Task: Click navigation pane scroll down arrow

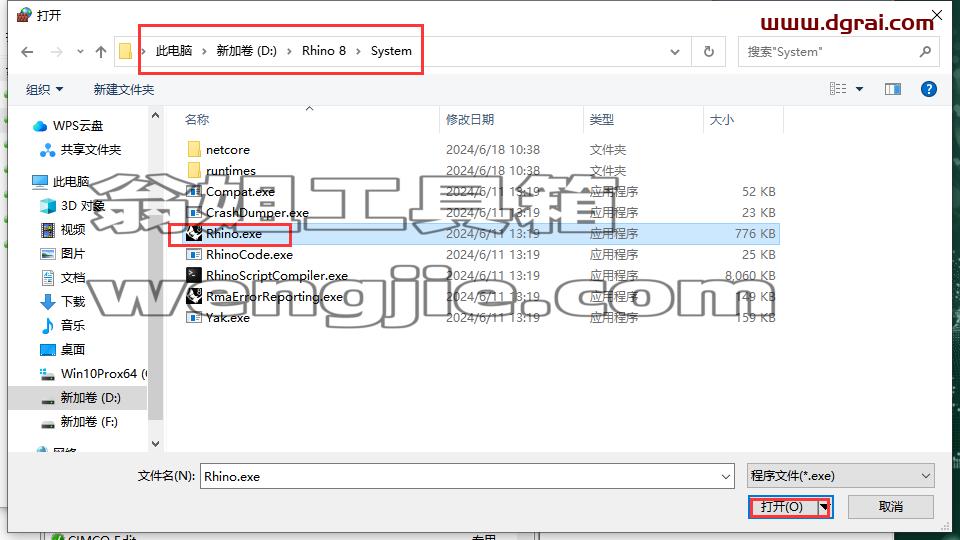Action: click(x=156, y=444)
